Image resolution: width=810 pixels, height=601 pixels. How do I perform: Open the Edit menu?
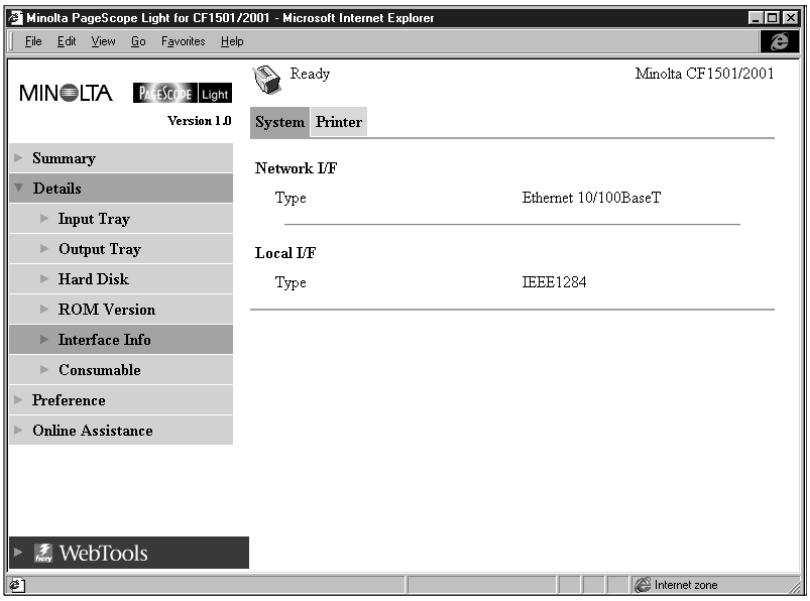click(x=66, y=41)
